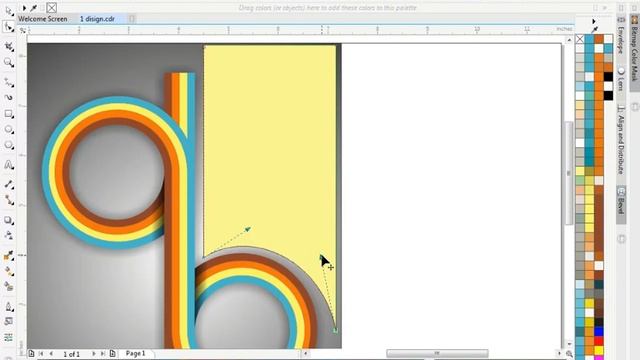Screen dimensions: 640x360
Task: Switch to the Welcome Screen tab
Action: pyautogui.click(x=42, y=19)
